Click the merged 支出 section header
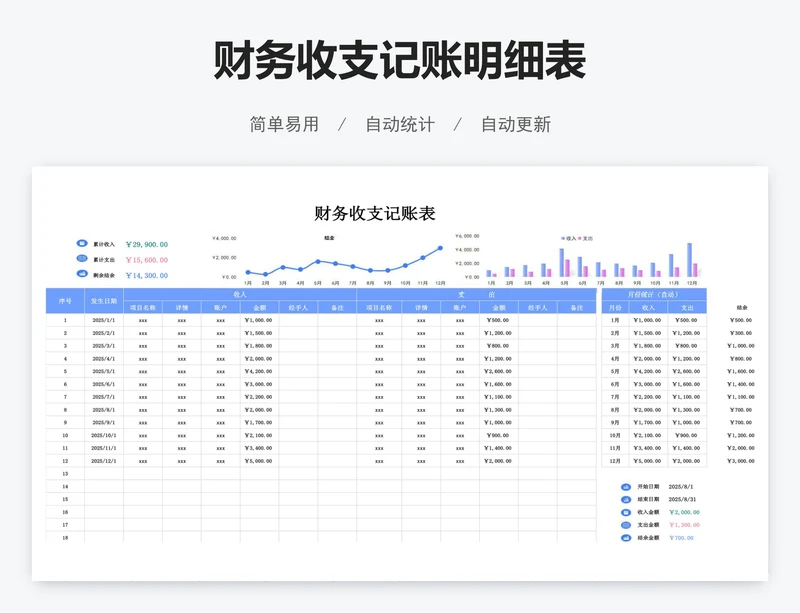800x613 pixels. 477,295
